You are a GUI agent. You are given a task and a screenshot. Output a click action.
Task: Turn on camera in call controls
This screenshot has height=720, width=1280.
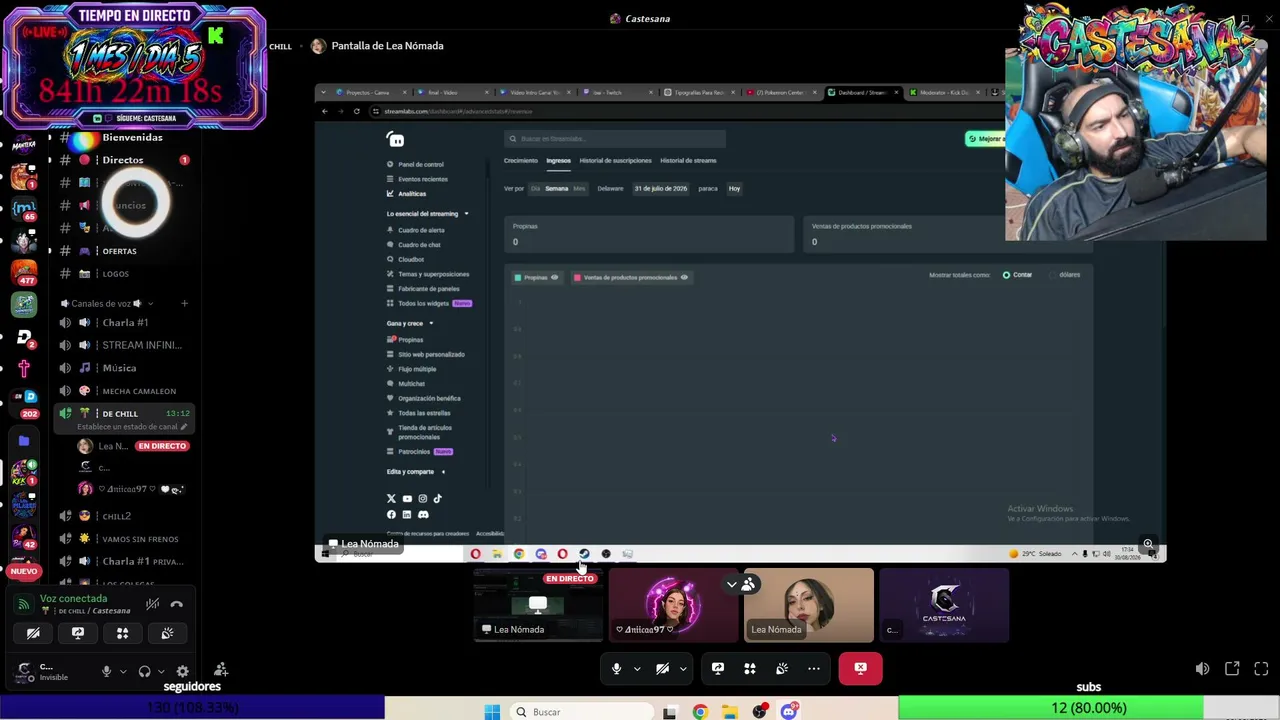click(x=662, y=669)
